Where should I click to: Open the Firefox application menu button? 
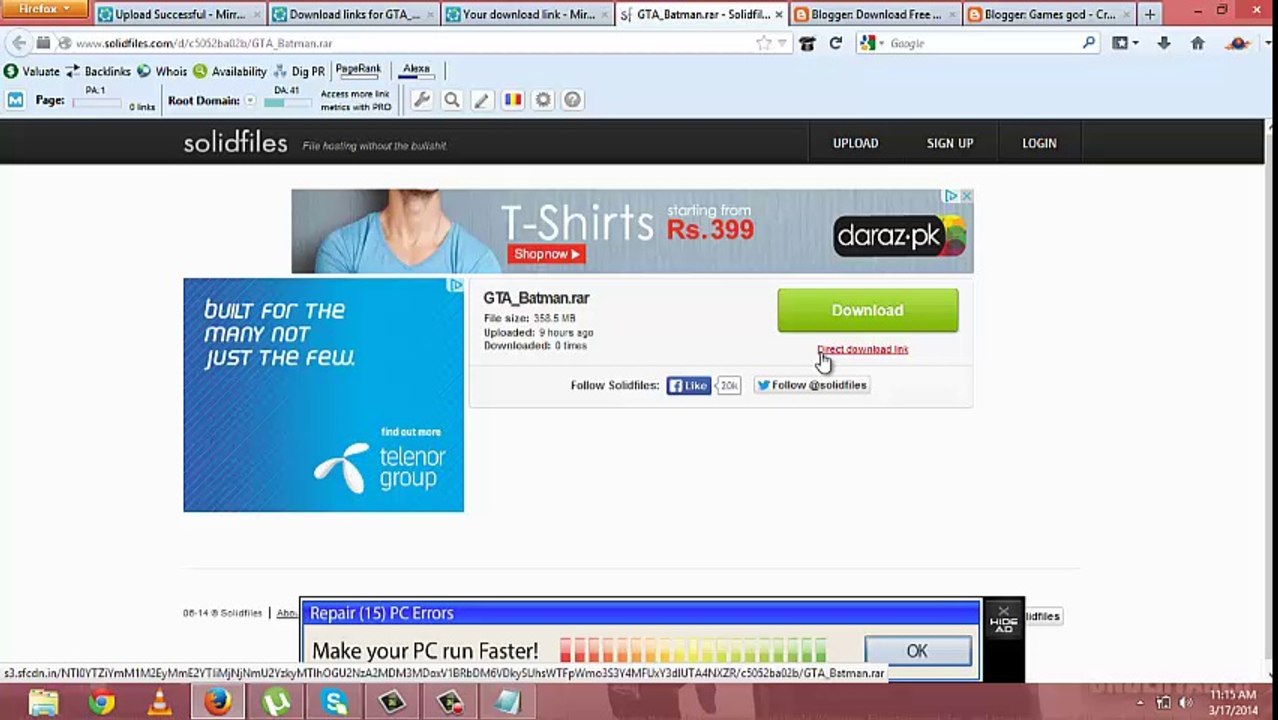pos(45,9)
